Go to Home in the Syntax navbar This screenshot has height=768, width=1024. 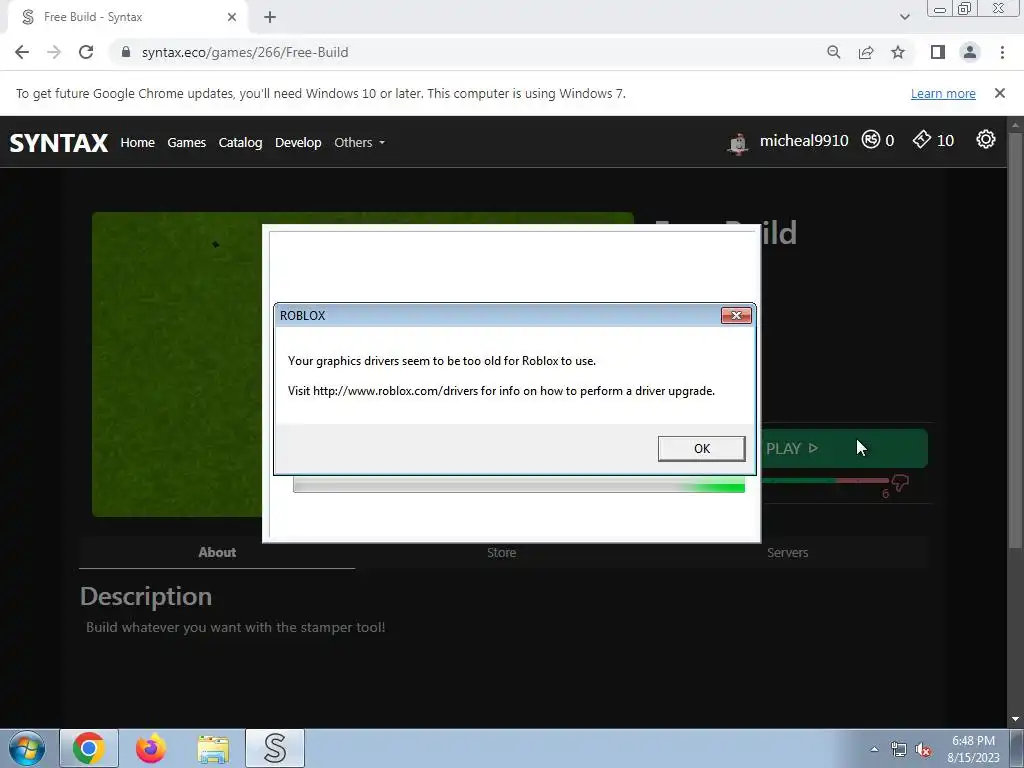137,142
